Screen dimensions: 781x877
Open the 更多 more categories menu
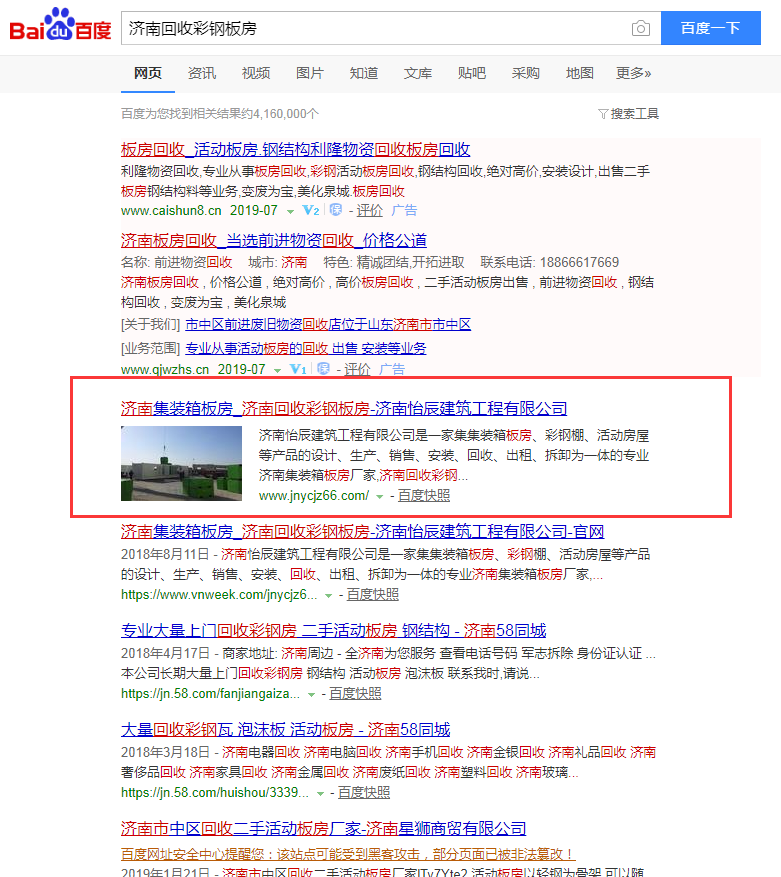[x=633, y=73]
